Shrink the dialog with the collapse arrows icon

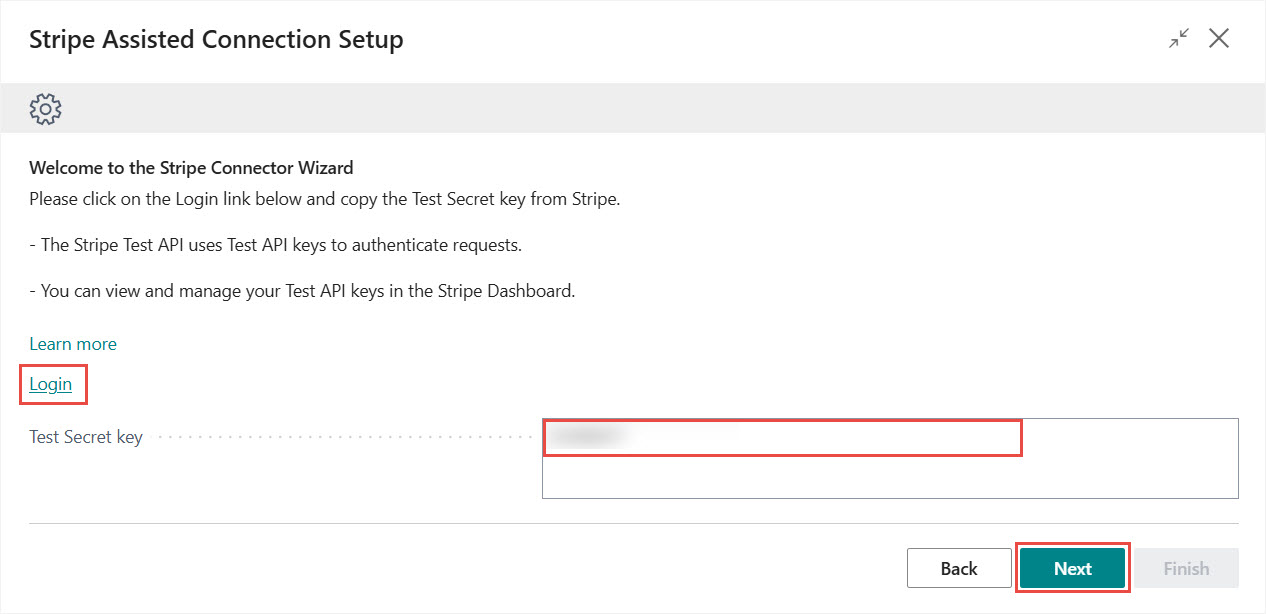pyautogui.click(x=1180, y=39)
